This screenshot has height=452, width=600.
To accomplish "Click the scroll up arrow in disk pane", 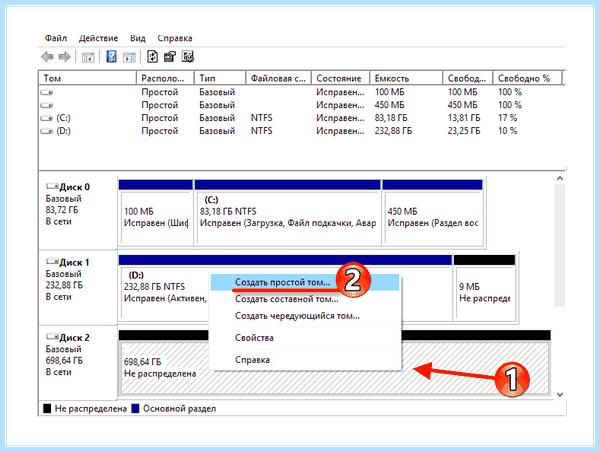I will tap(560, 178).
